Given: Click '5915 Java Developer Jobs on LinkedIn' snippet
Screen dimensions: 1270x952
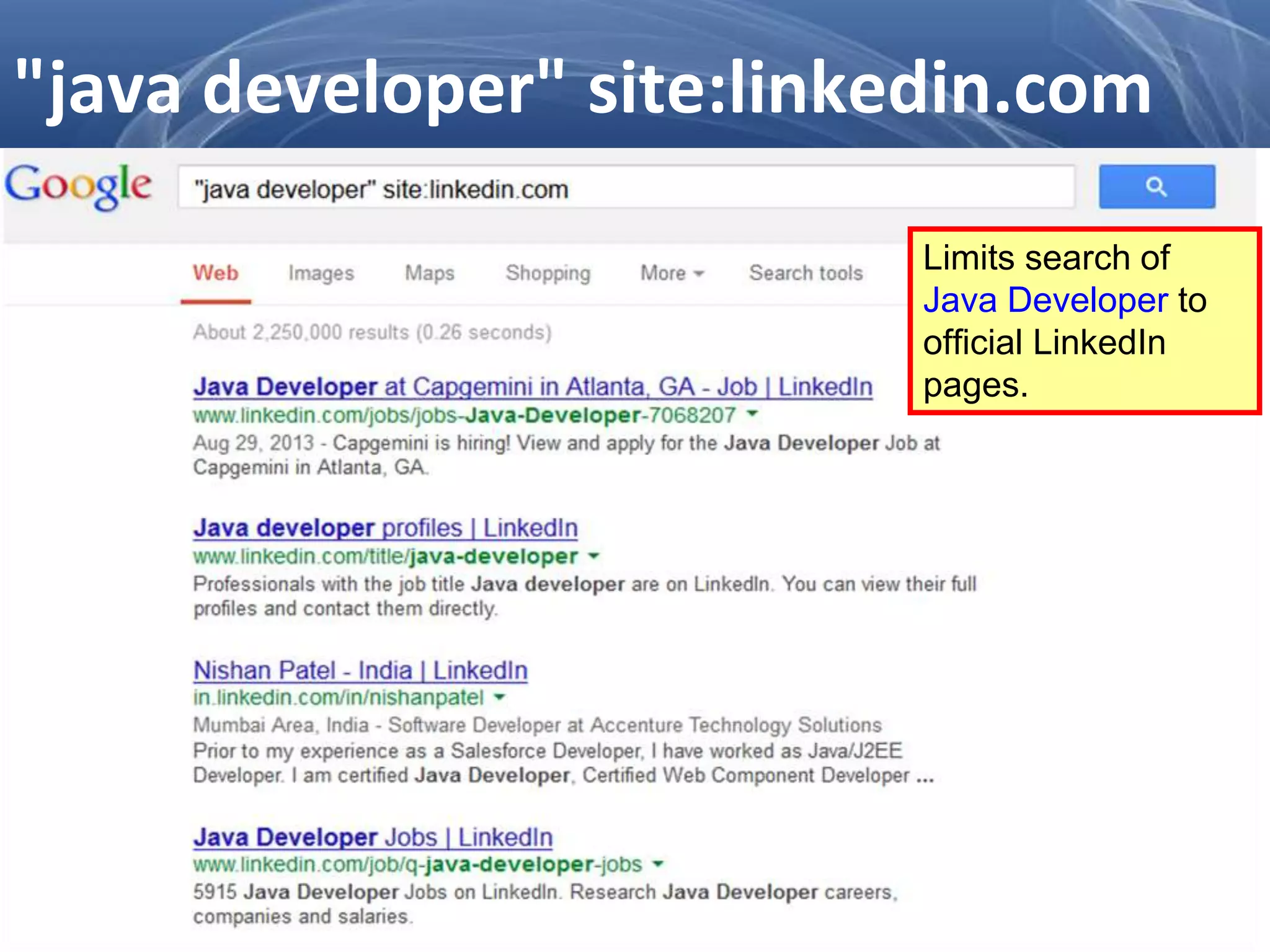Looking at the screenshot, I should tap(376, 892).
